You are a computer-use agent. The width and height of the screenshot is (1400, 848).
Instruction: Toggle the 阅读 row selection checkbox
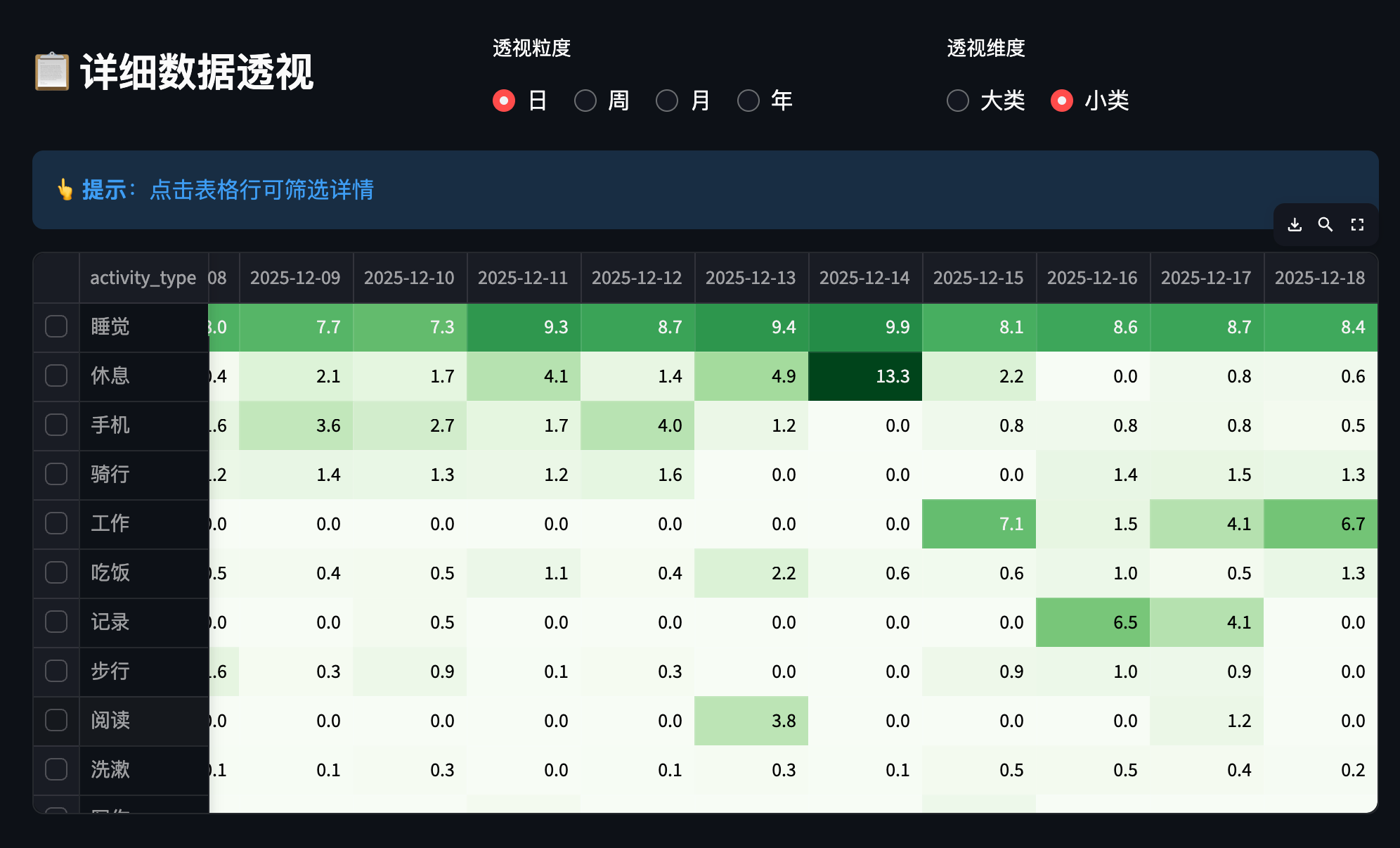(56, 720)
